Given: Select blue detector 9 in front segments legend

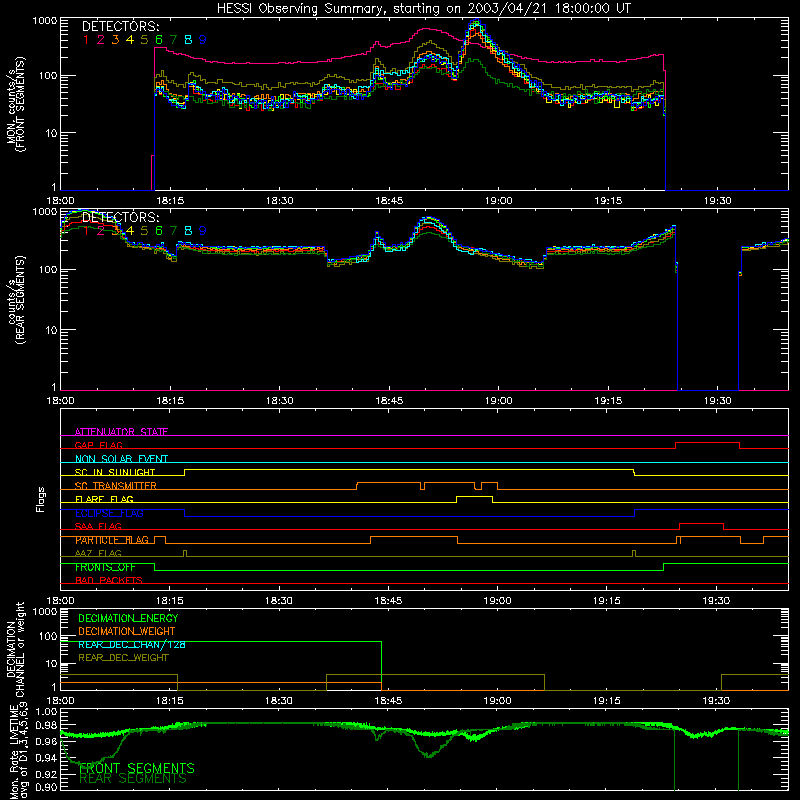Looking at the screenshot, I should click(203, 39).
